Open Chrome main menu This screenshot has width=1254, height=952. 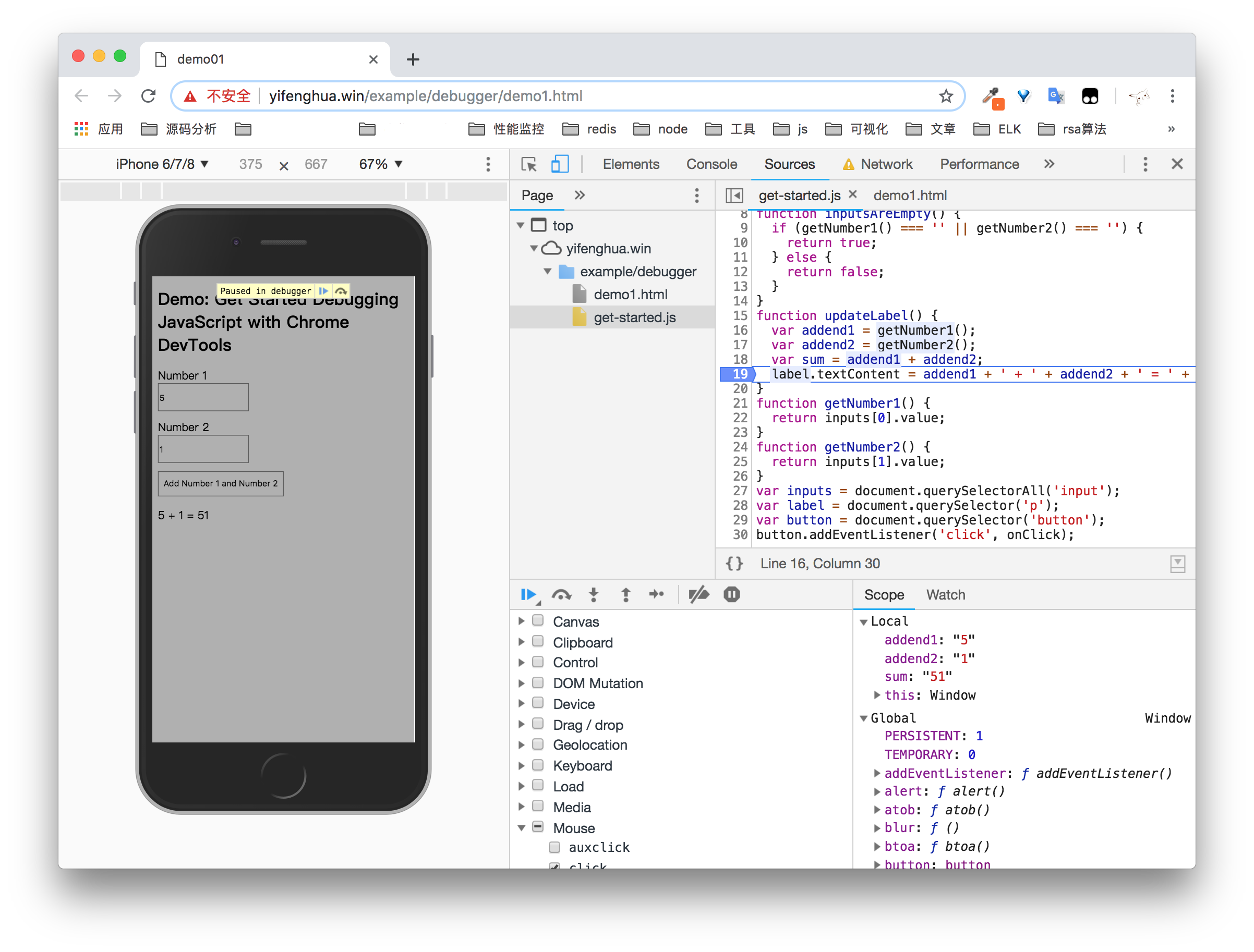(x=1173, y=96)
